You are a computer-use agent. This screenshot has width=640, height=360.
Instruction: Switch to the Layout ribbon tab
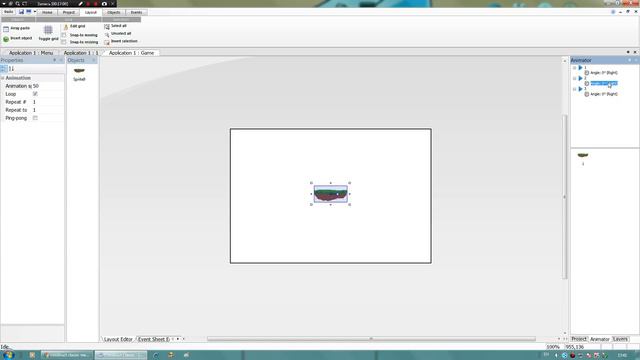(91, 12)
